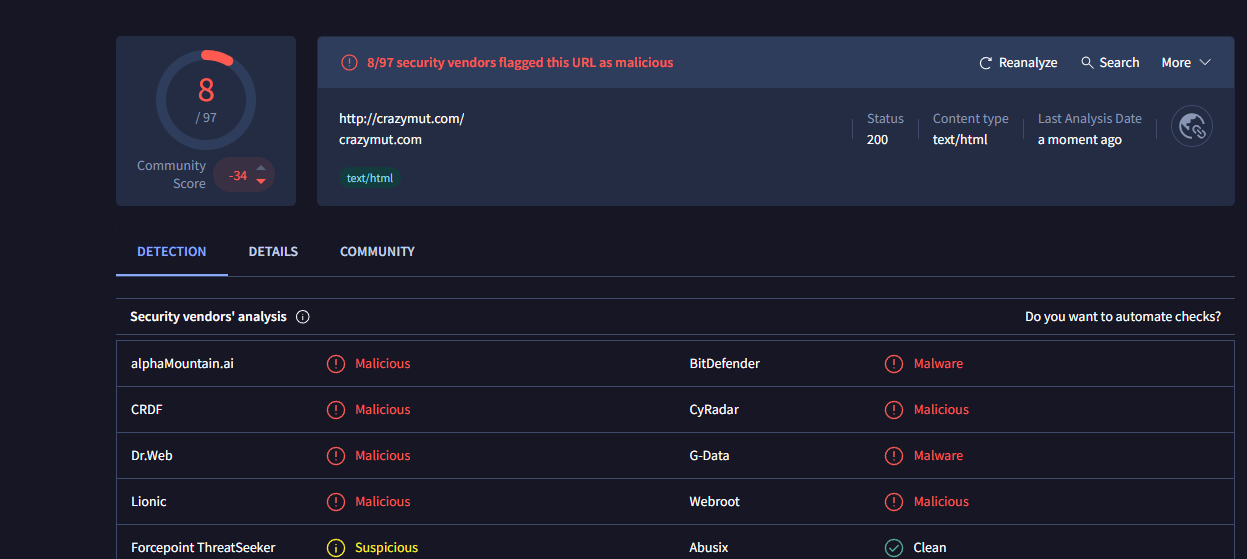
Task: Click the Content type text/html value
Action: pos(960,140)
